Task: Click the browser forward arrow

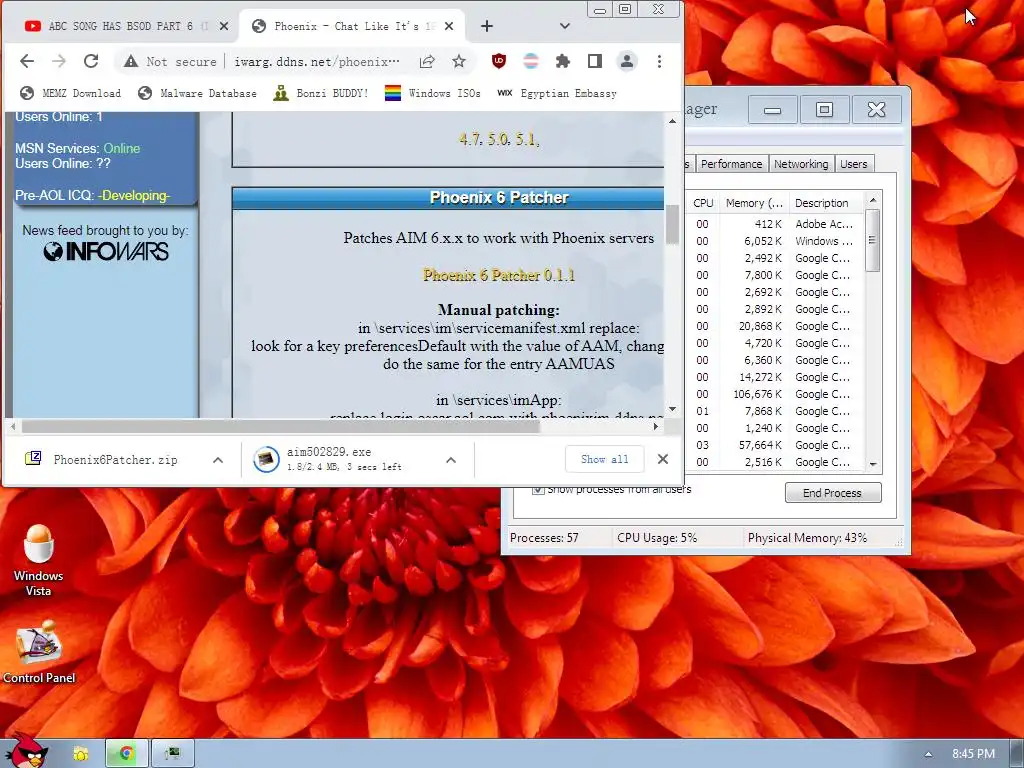Action: (x=59, y=61)
